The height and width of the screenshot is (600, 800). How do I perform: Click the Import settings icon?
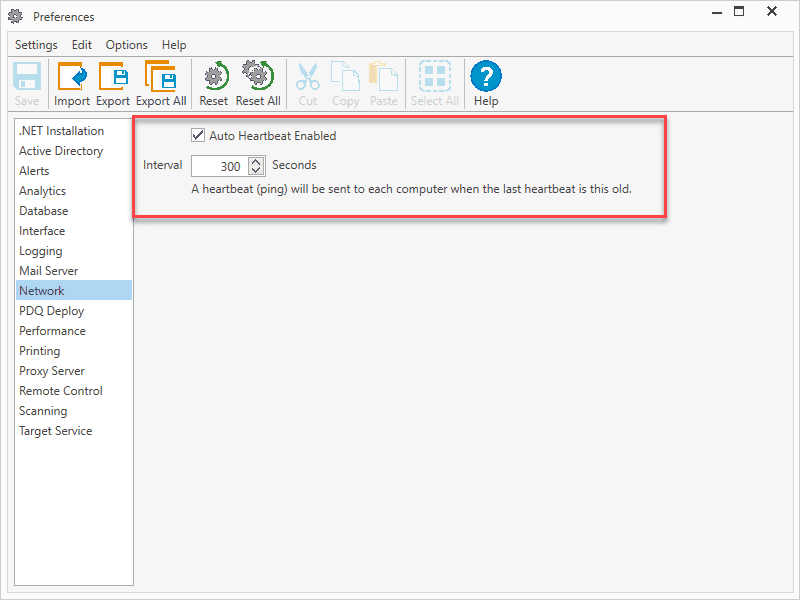pyautogui.click(x=72, y=77)
